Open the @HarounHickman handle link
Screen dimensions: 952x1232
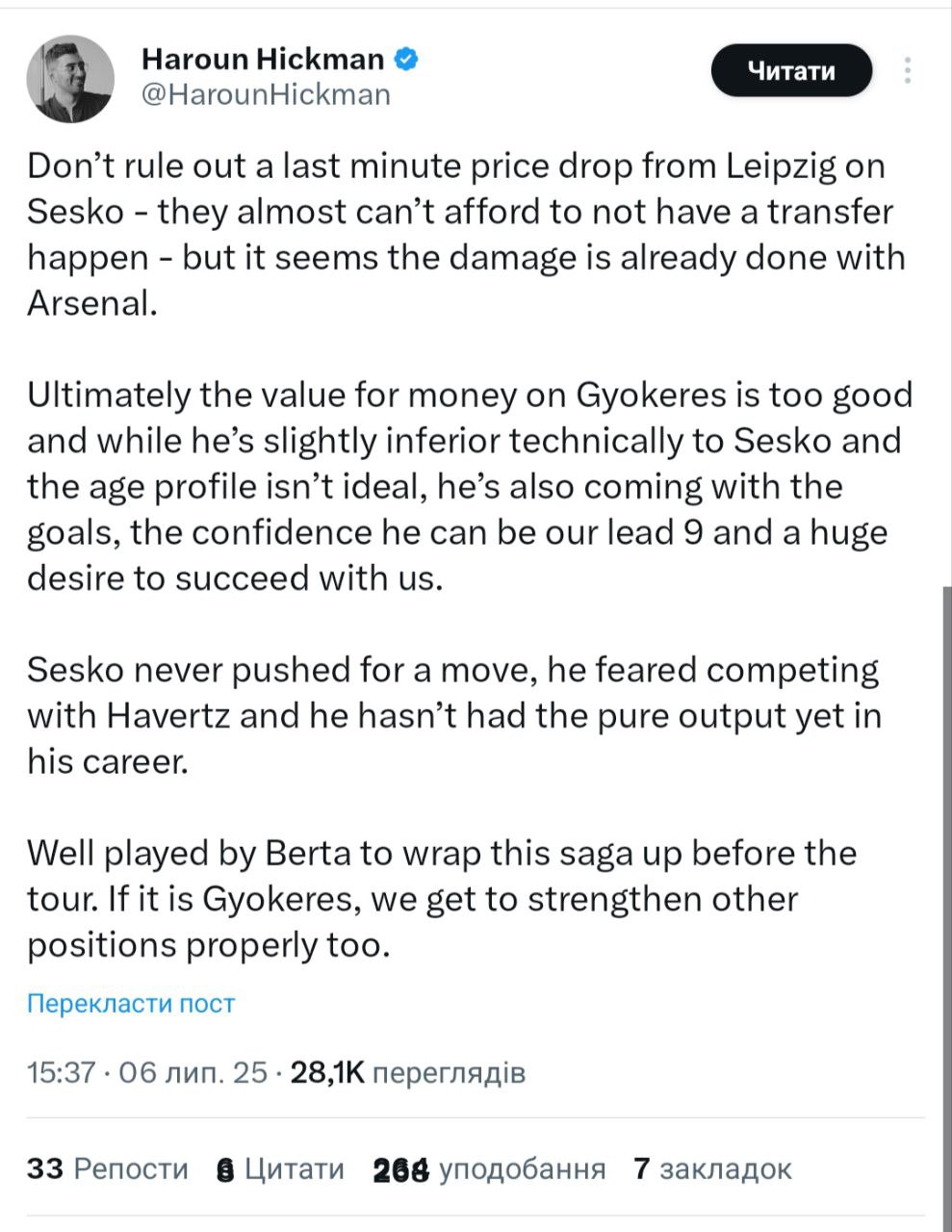[x=267, y=94]
